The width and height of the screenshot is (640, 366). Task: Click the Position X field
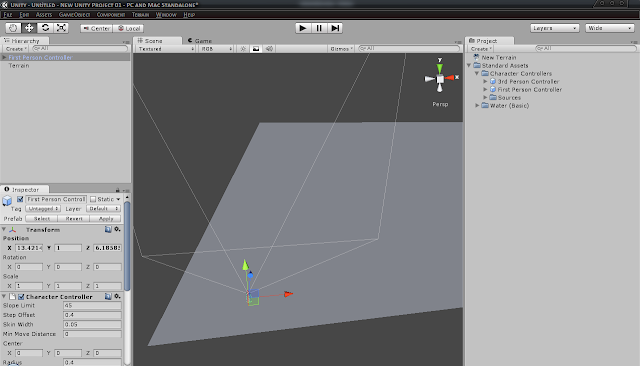pos(29,248)
